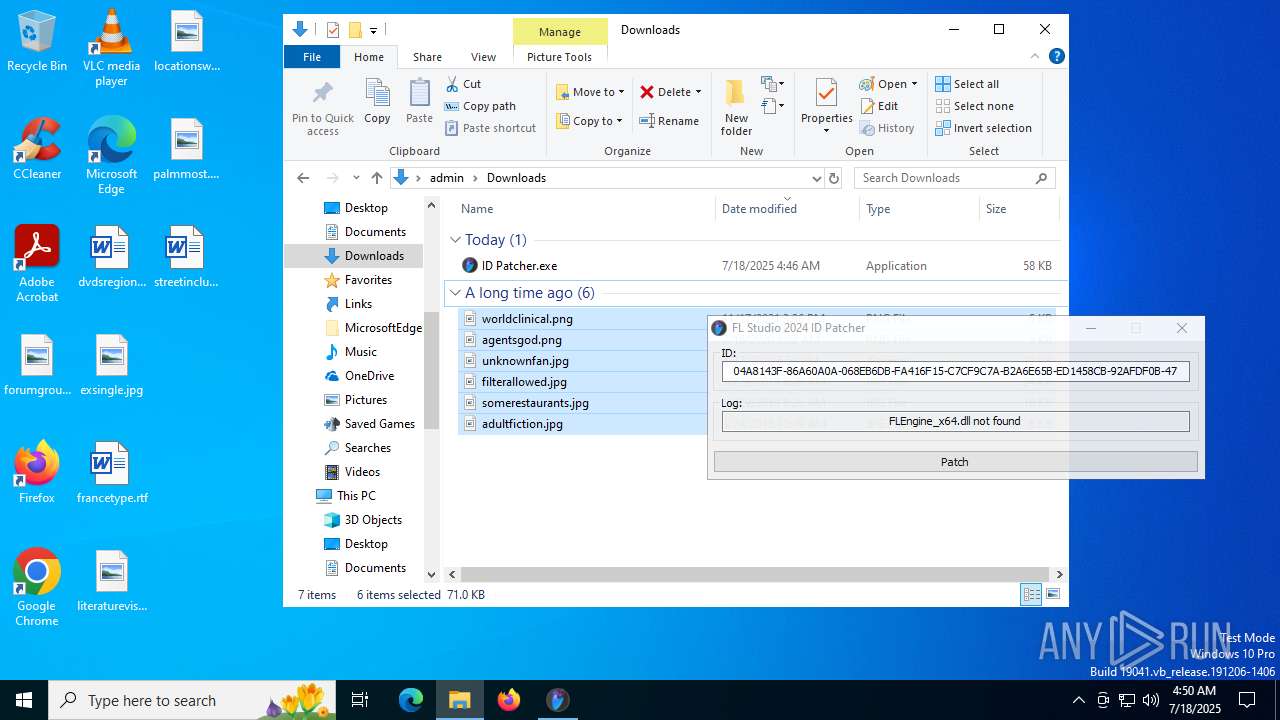Open recent locations dropdown arrow
Screen dimensions: 1280x720
[356, 178]
